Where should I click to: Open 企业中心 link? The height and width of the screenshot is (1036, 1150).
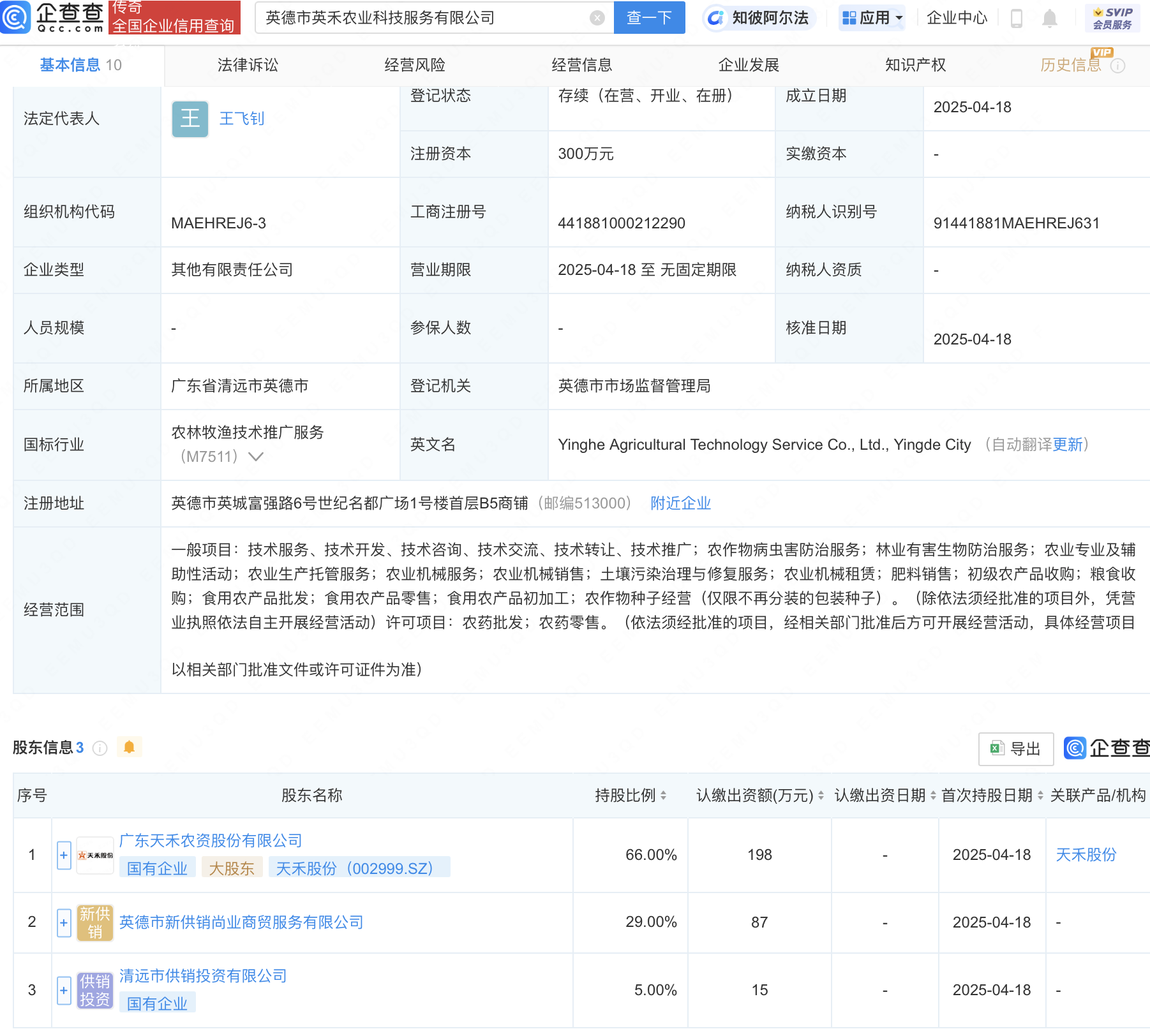pos(957,18)
